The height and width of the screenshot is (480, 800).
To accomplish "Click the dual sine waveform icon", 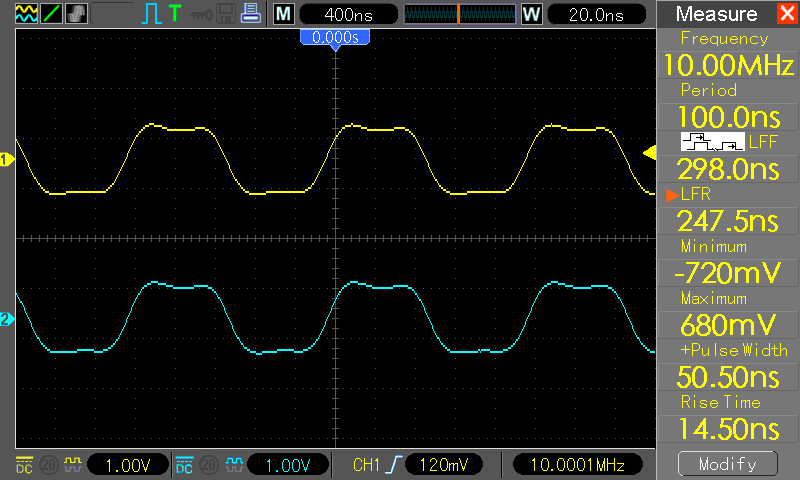I will point(26,13).
